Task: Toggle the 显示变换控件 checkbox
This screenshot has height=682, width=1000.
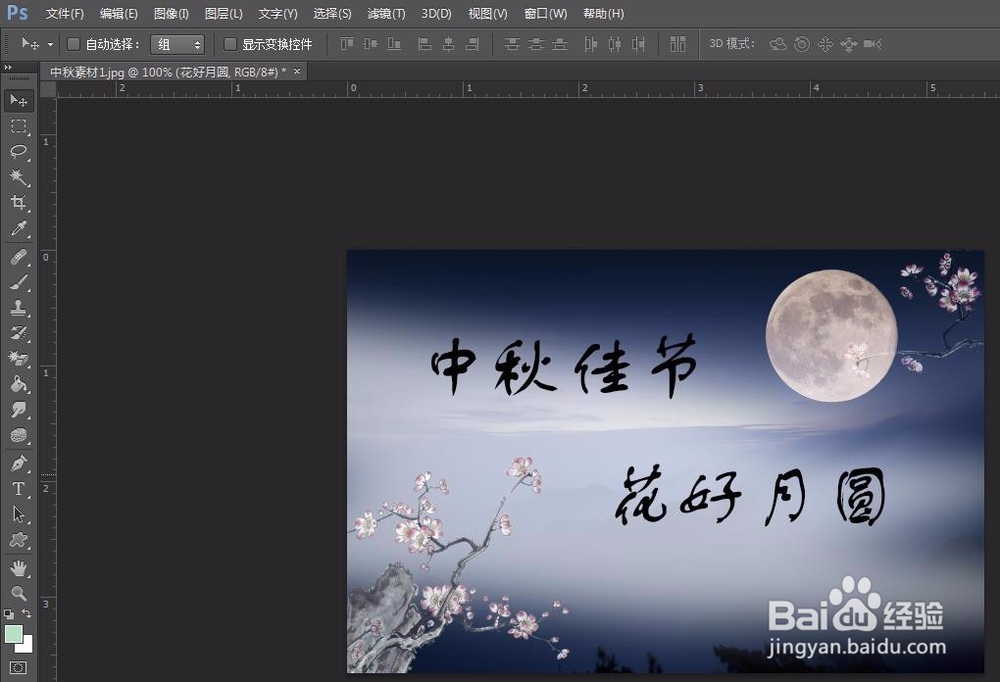Action: (229, 44)
